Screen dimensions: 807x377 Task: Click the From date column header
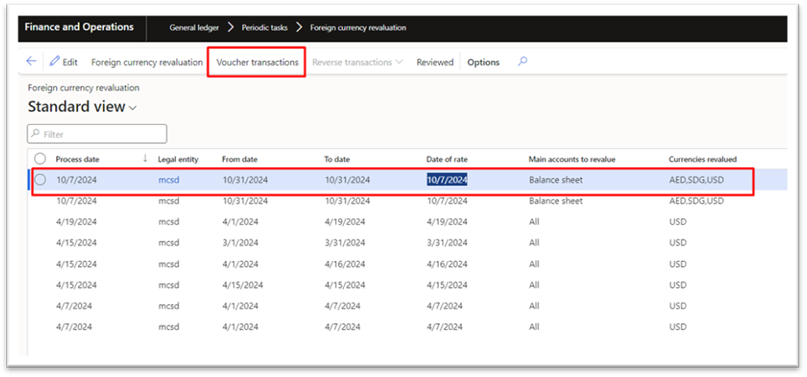(x=240, y=159)
